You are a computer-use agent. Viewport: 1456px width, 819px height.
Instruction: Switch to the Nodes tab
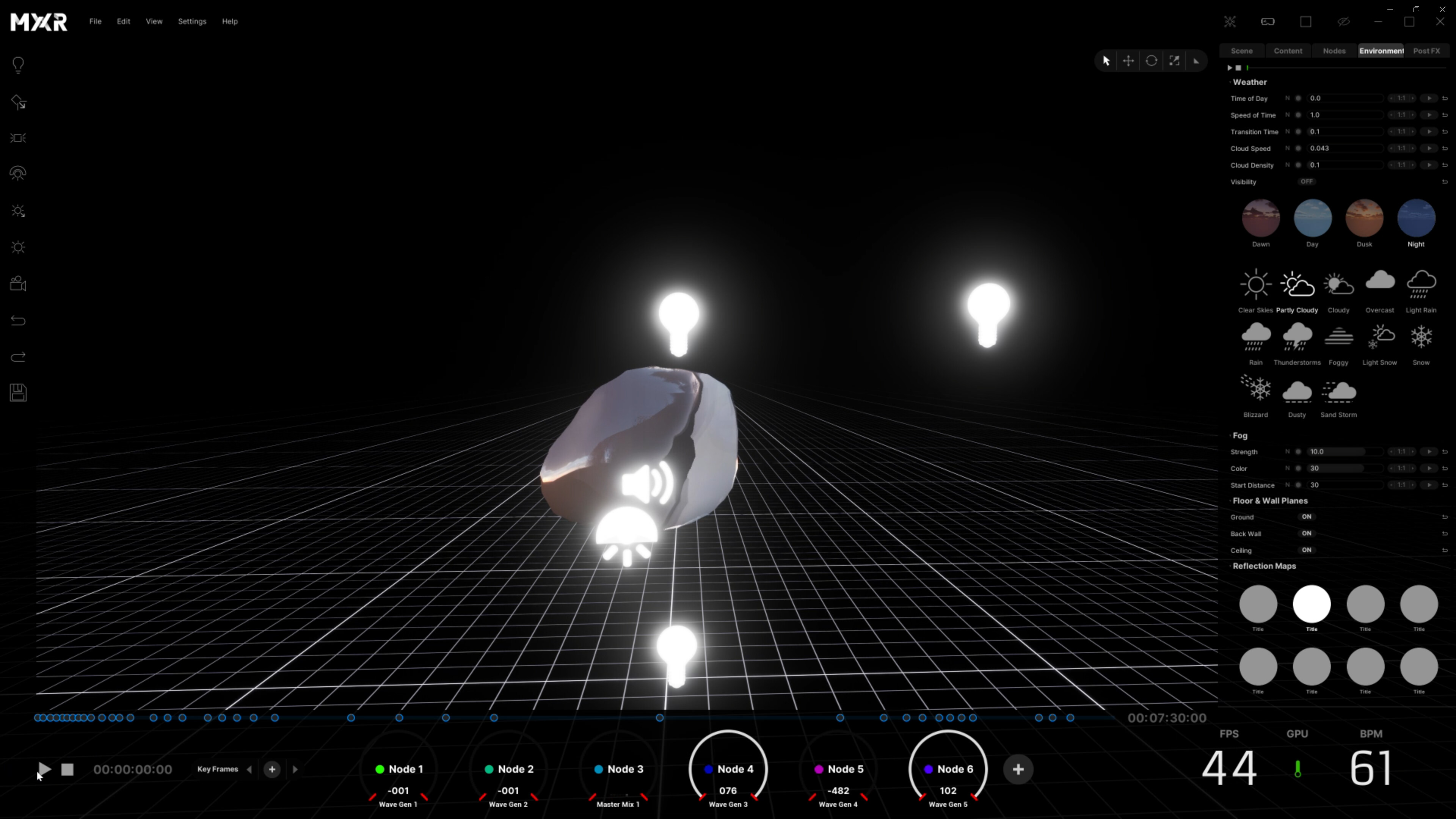[1334, 51]
